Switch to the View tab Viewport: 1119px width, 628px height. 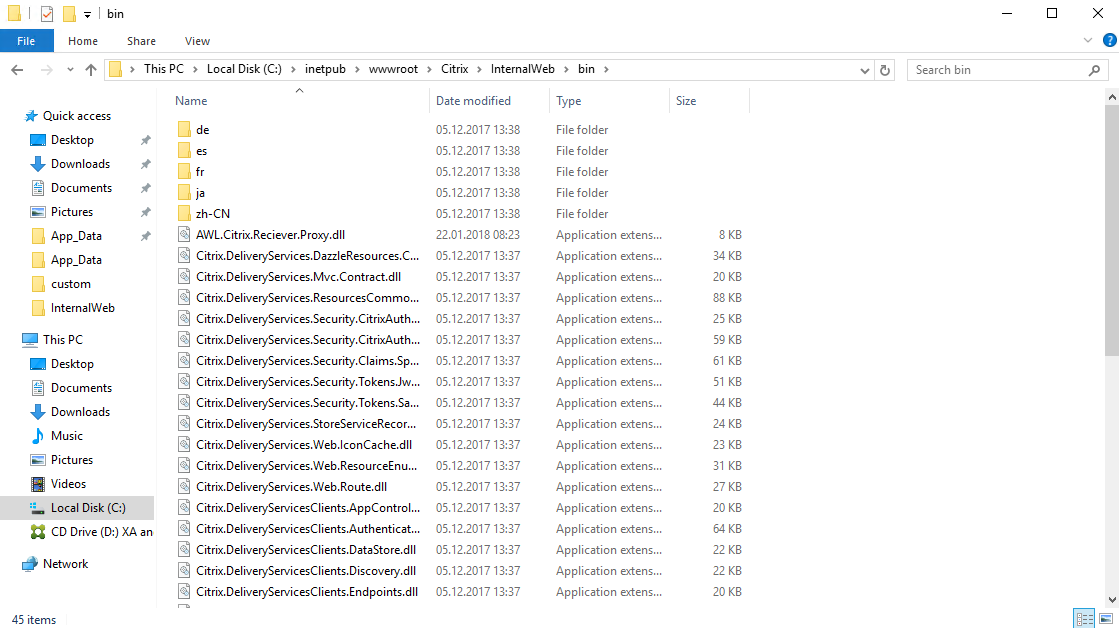(197, 41)
